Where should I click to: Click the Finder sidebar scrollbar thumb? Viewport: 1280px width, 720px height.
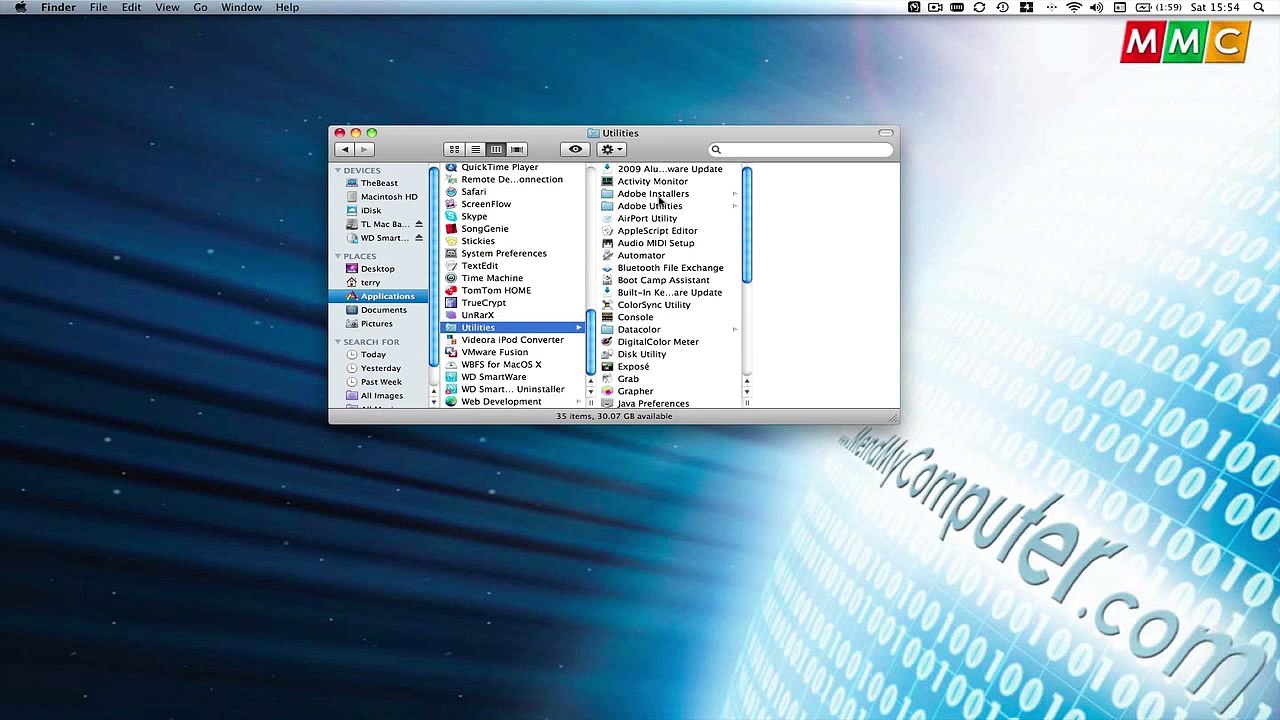tap(434, 266)
